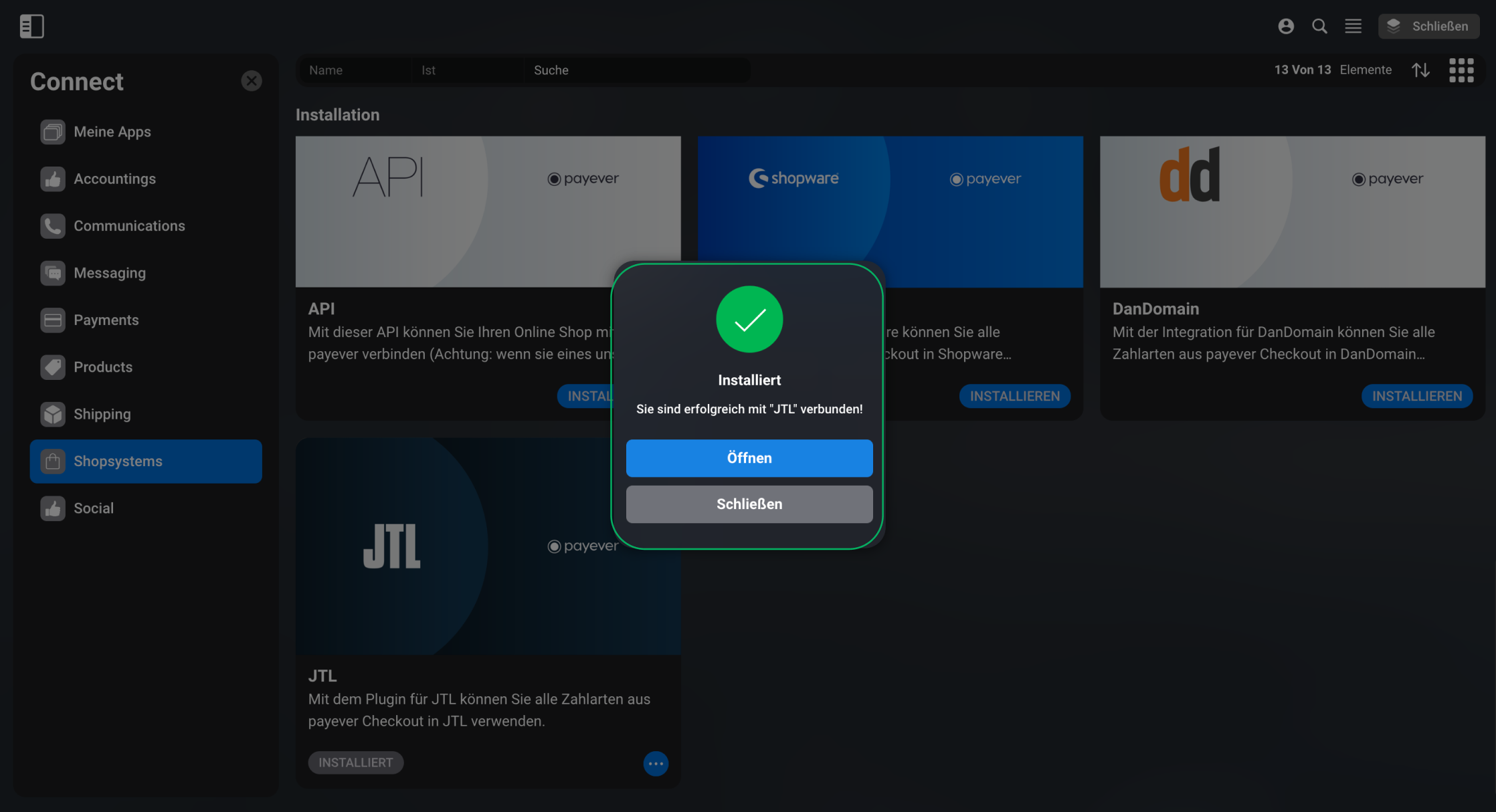The height and width of the screenshot is (812, 1496).
Task: Open the Name filter dropdown
Action: [355, 70]
